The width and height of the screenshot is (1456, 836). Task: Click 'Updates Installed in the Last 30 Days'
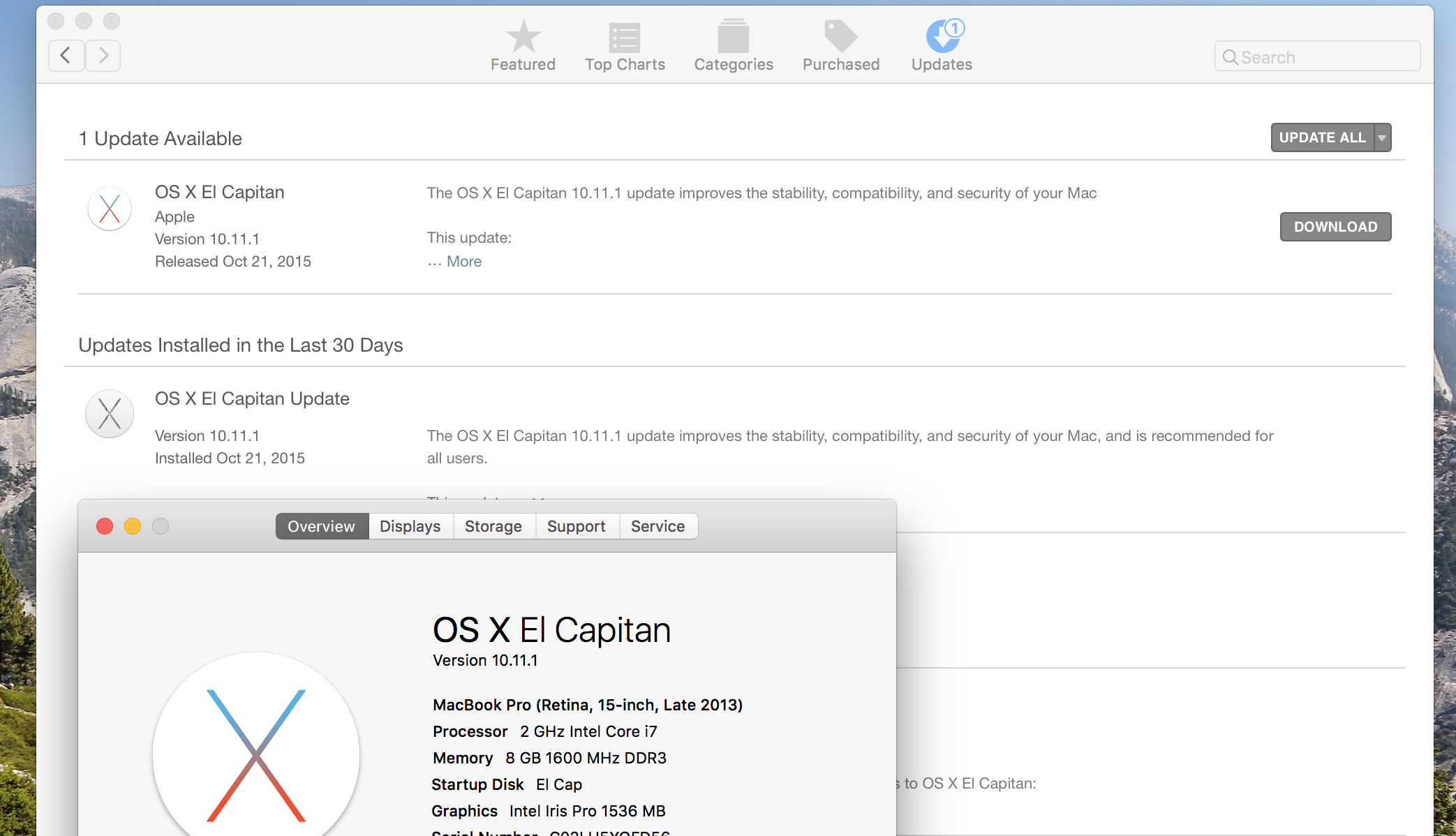coord(241,345)
